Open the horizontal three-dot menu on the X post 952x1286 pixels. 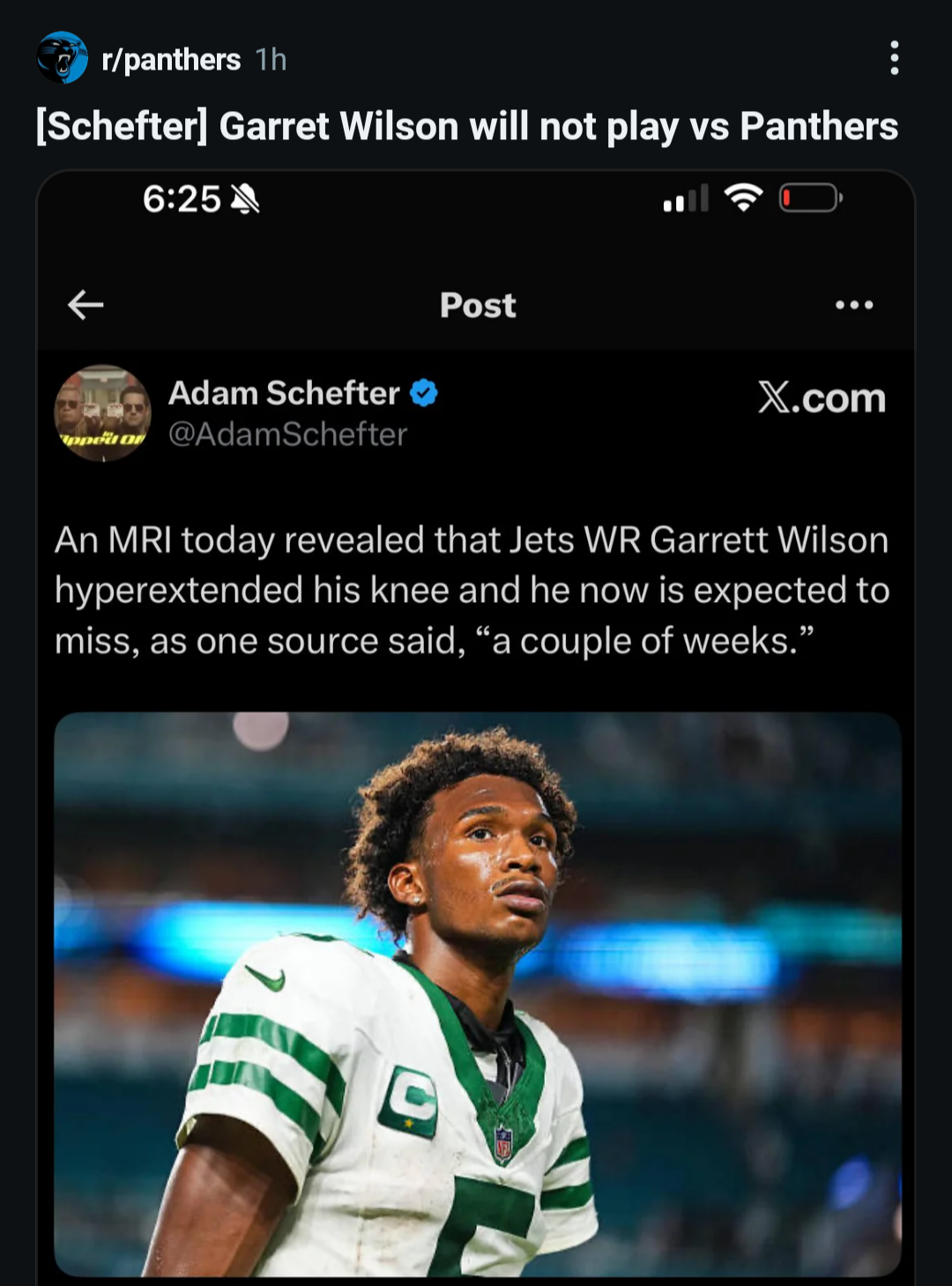853,305
